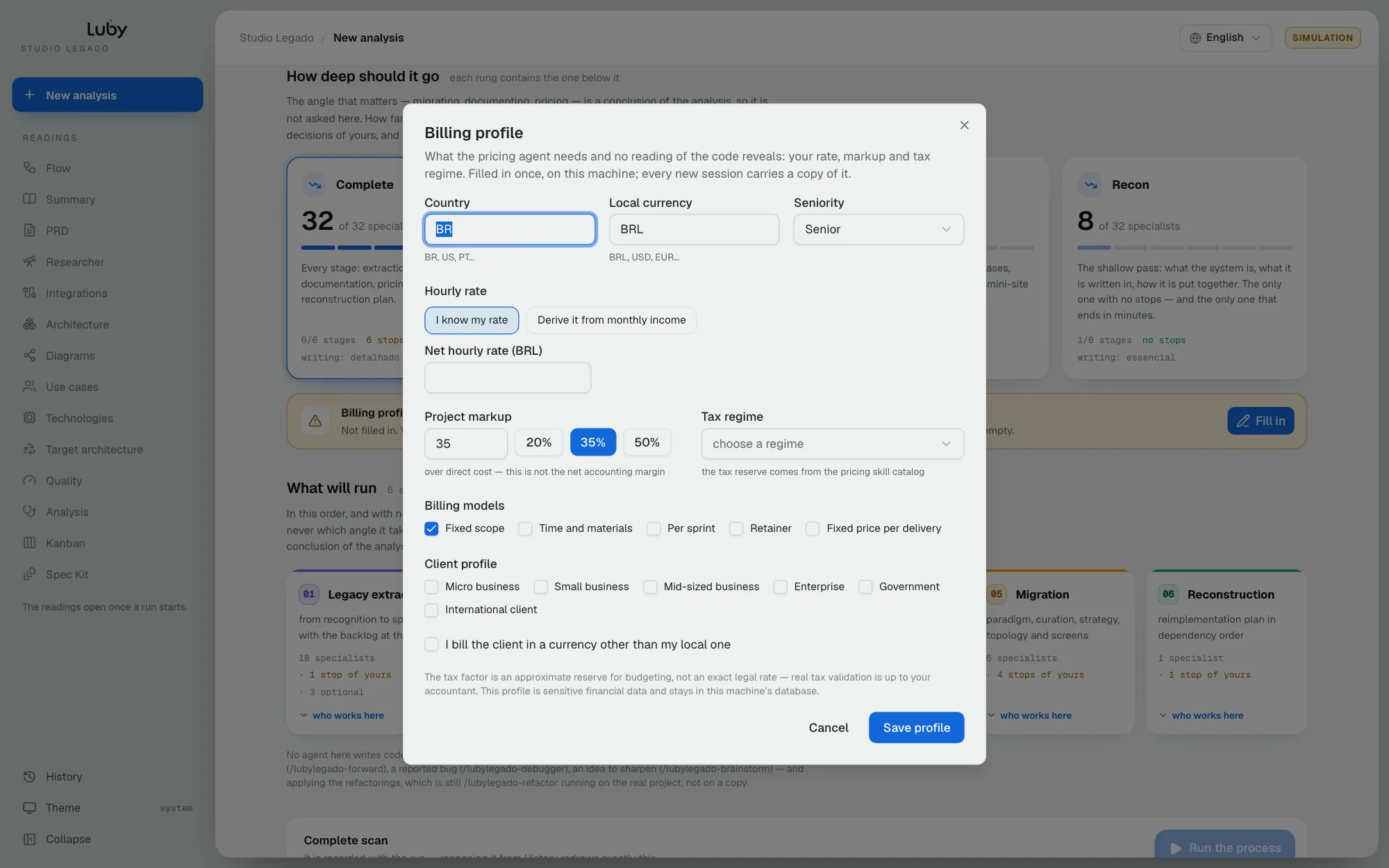1389x868 pixels.
Task: Click the SIMULATION badge
Action: 1322,38
